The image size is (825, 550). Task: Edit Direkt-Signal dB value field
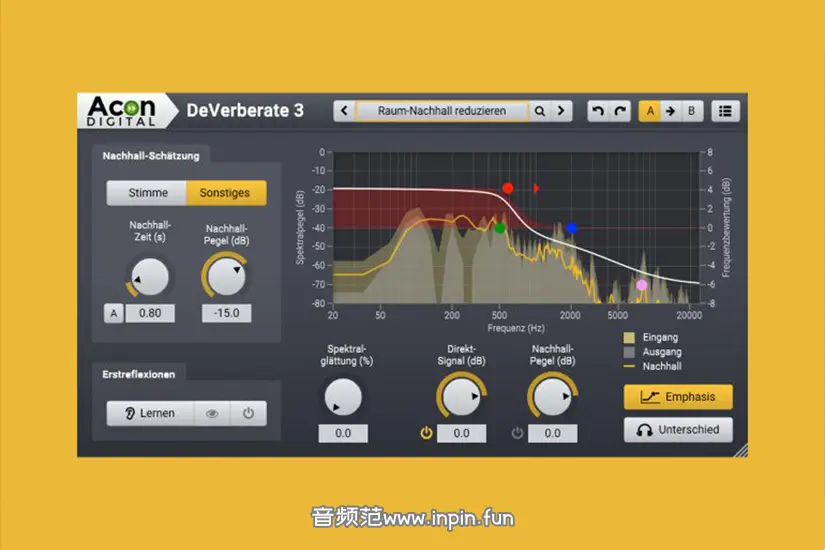(461, 433)
